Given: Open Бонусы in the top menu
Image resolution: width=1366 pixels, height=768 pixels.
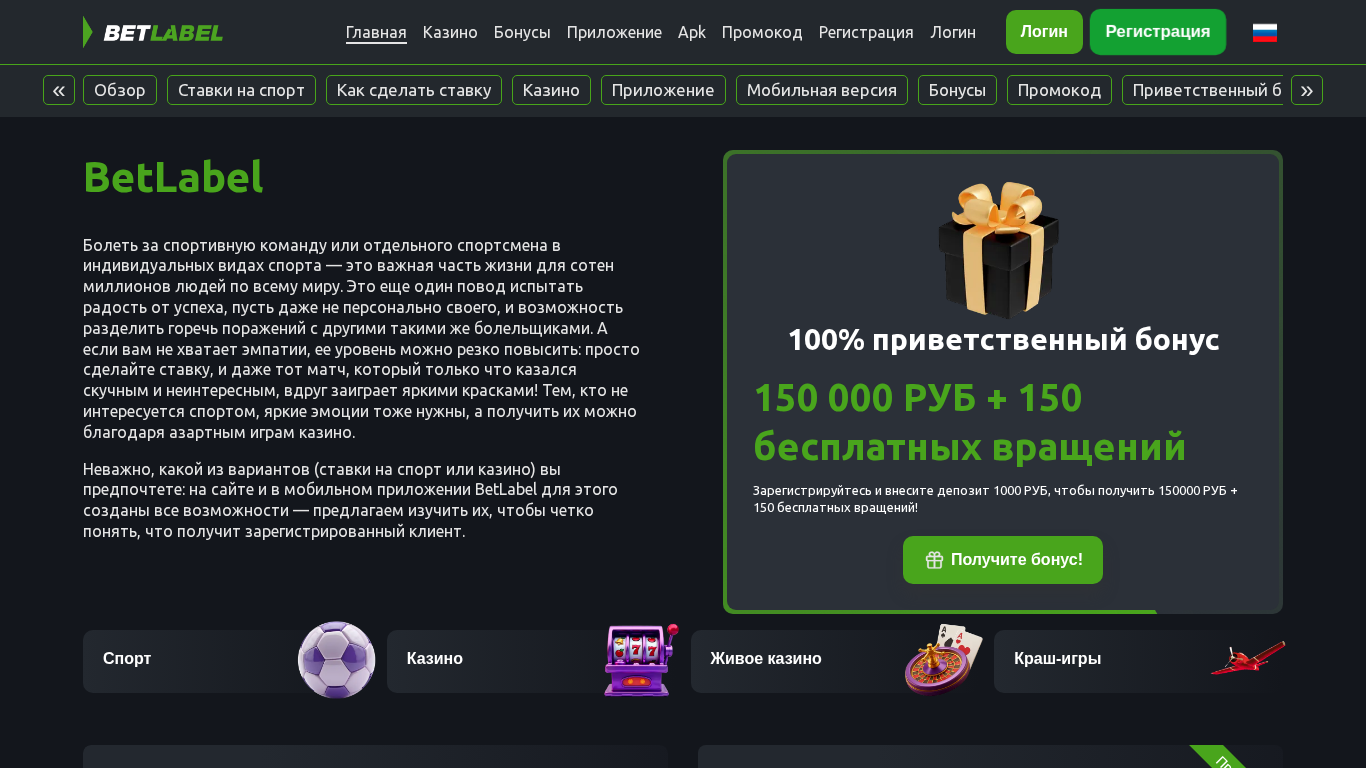Looking at the screenshot, I should (522, 32).
